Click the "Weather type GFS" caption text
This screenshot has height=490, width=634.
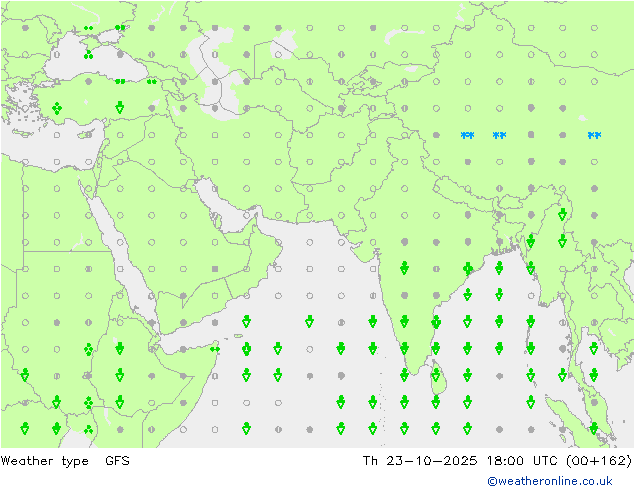(65, 461)
